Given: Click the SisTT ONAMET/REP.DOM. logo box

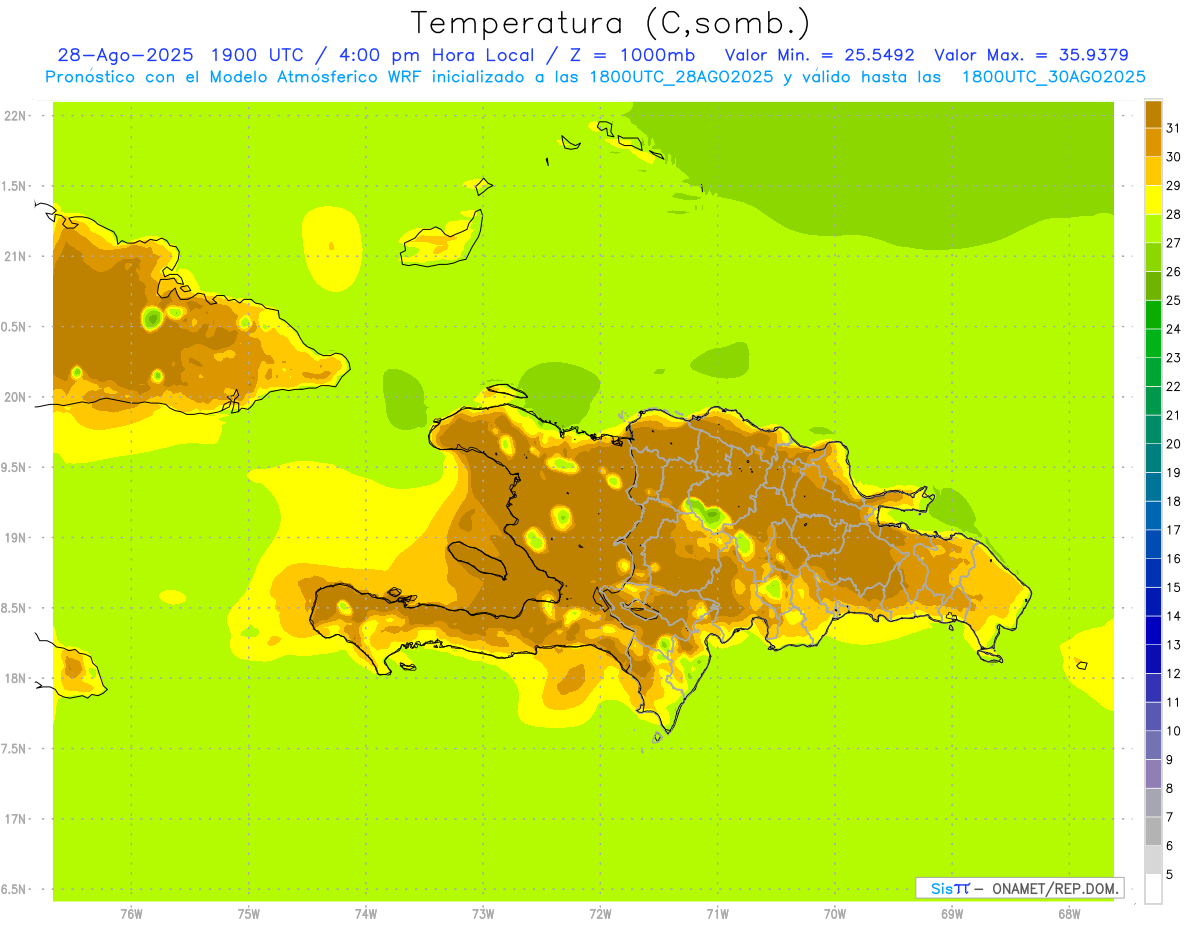Looking at the screenshot, I should pyautogui.click(x=1019, y=888).
